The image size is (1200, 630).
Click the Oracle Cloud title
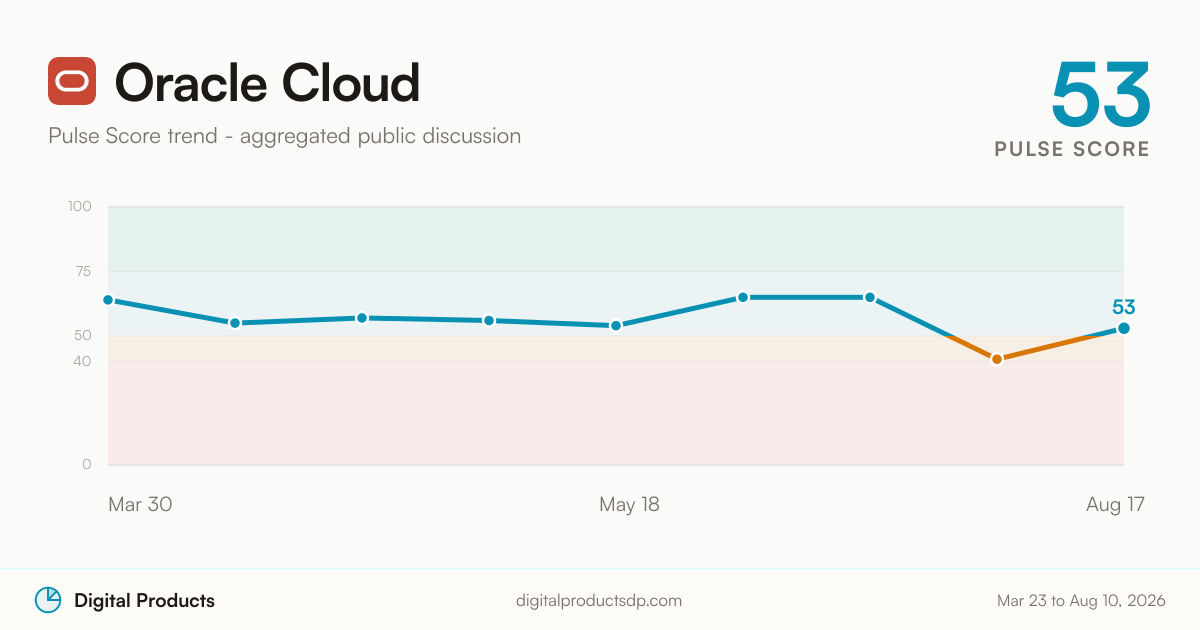[x=268, y=82]
